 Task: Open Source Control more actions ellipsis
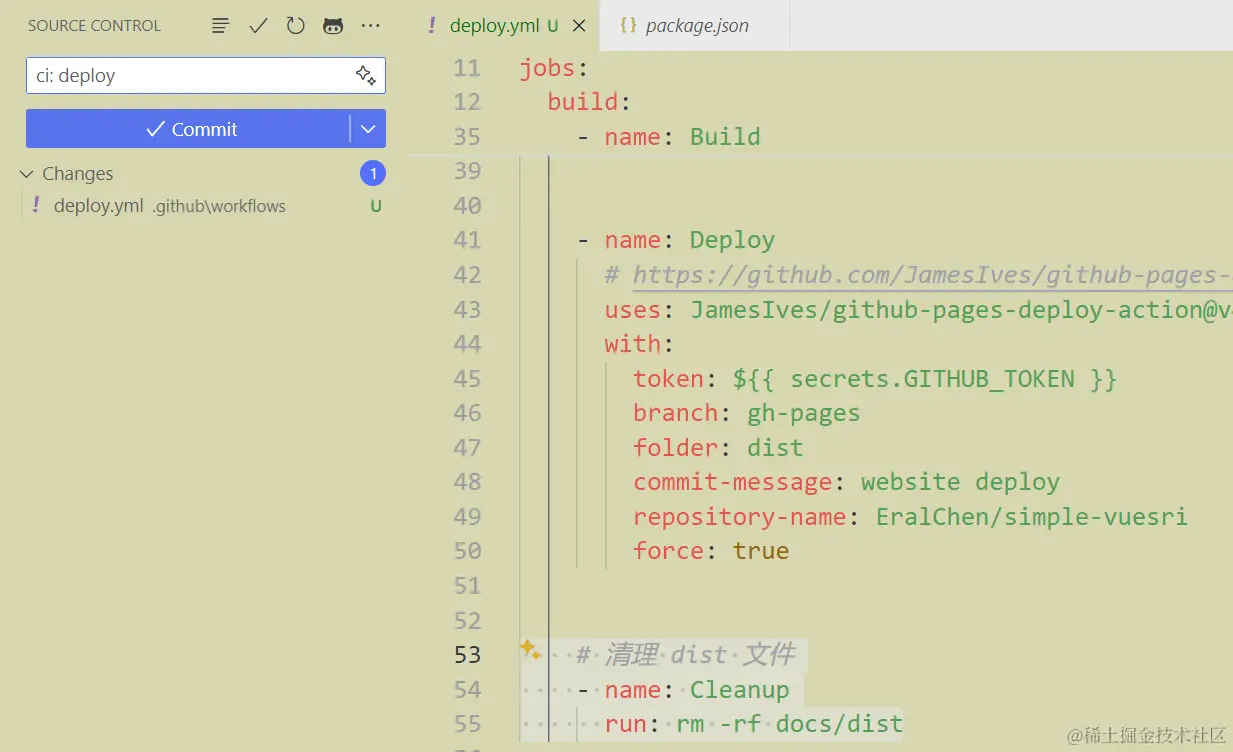(370, 26)
